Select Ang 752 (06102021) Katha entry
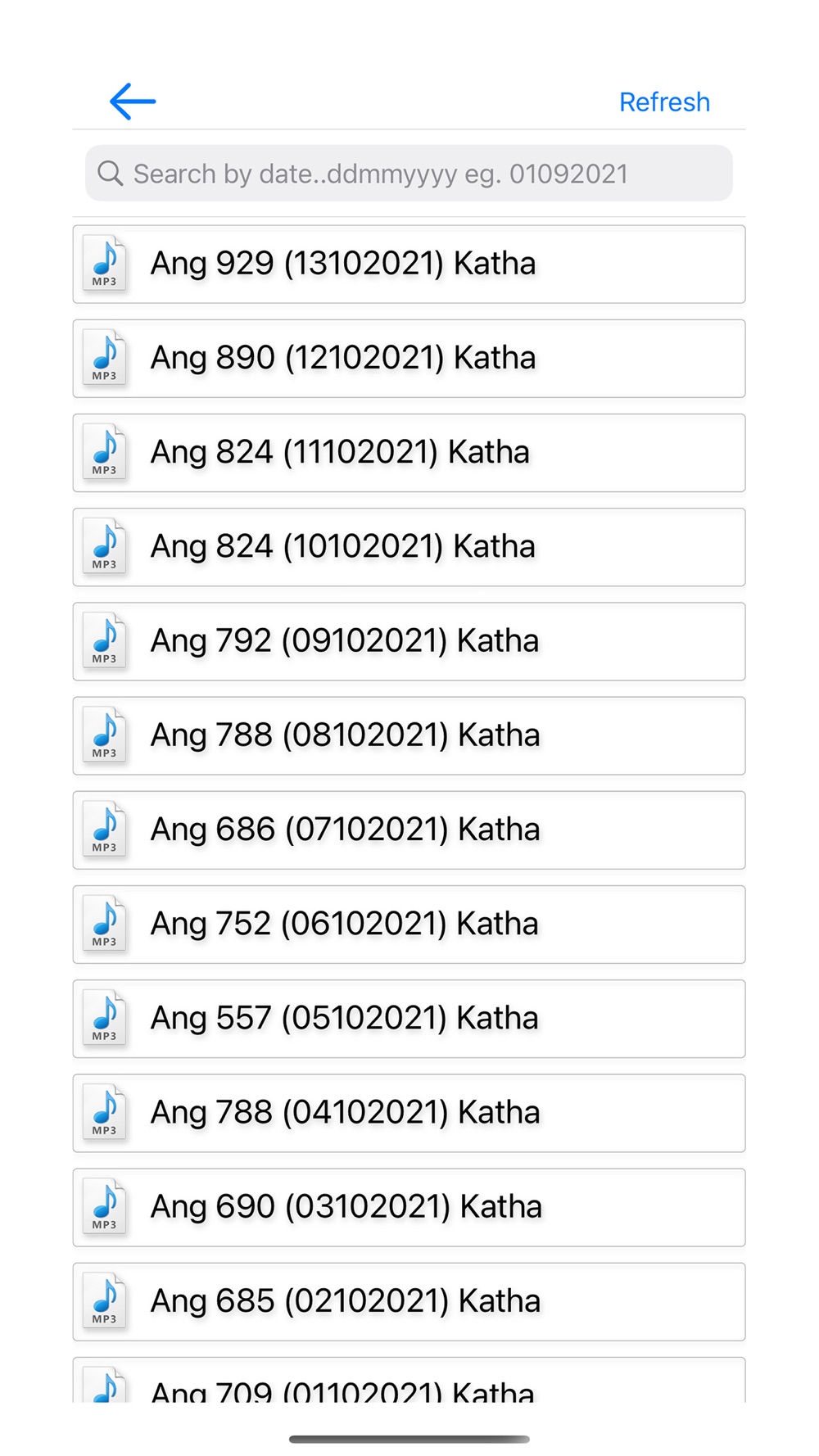Screen dimensions: 819x1456 pyautogui.click(x=409, y=925)
